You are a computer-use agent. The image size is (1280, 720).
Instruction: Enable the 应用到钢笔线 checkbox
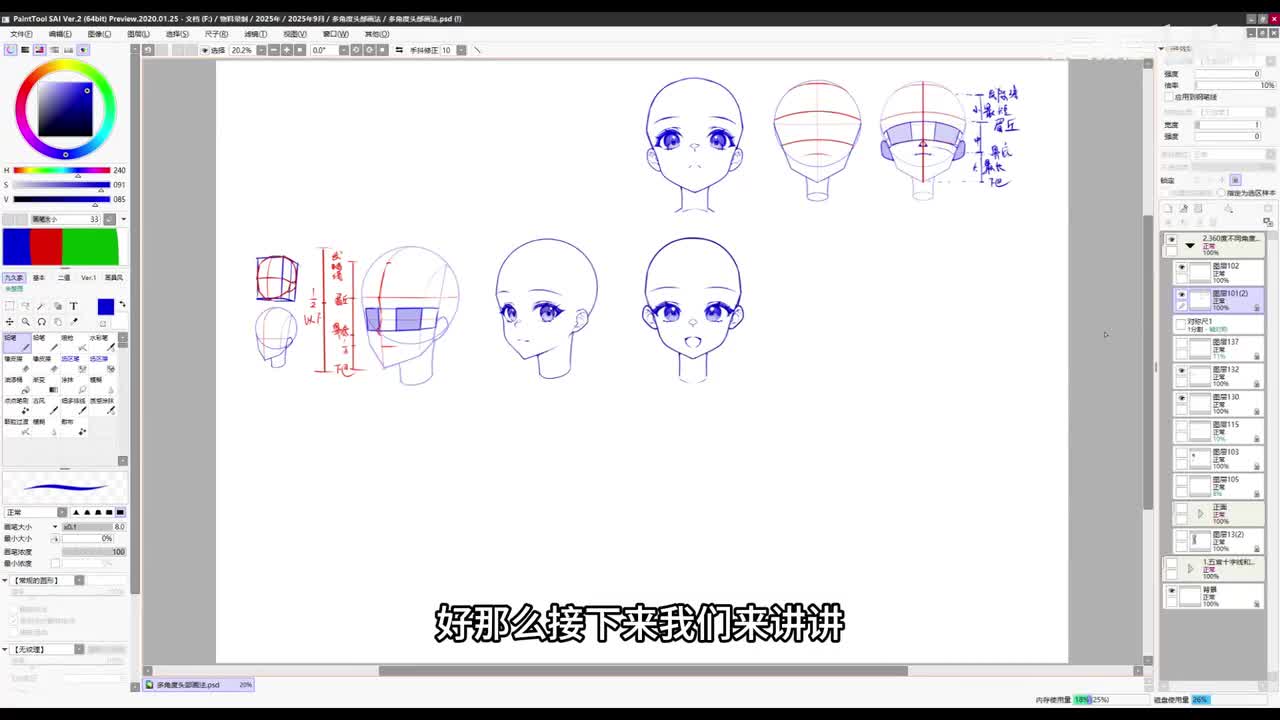click(x=1169, y=97)
